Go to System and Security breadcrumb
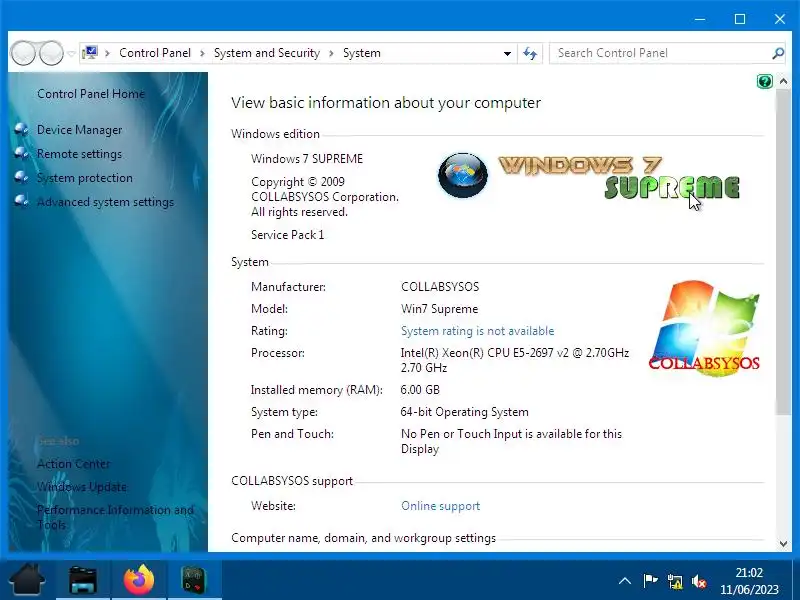800x600 pixels. pos(266,53)
